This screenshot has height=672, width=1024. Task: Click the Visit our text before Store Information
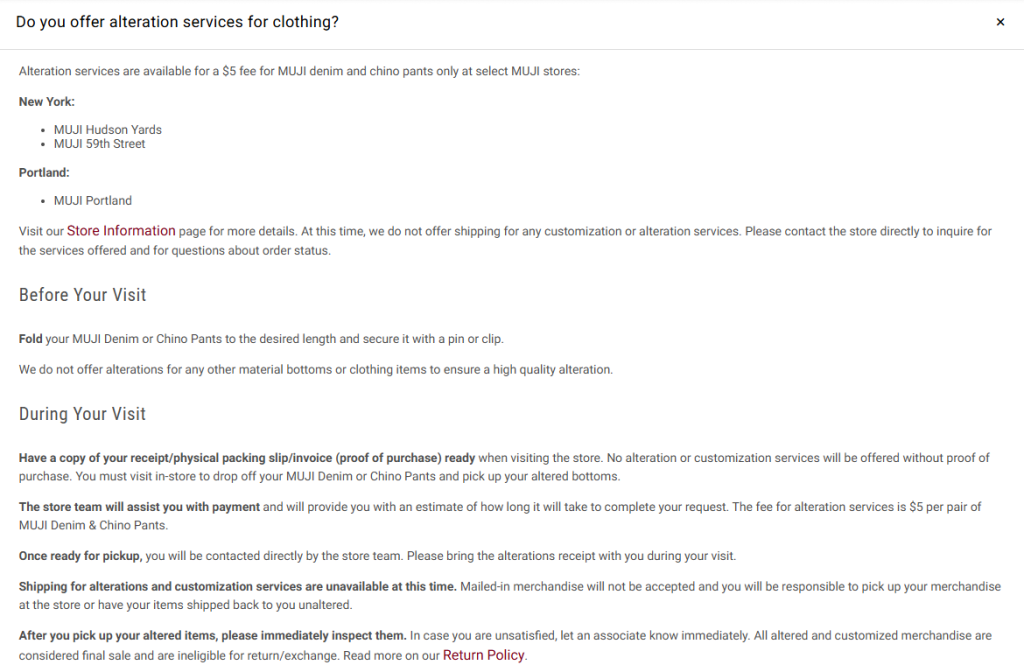41,232
